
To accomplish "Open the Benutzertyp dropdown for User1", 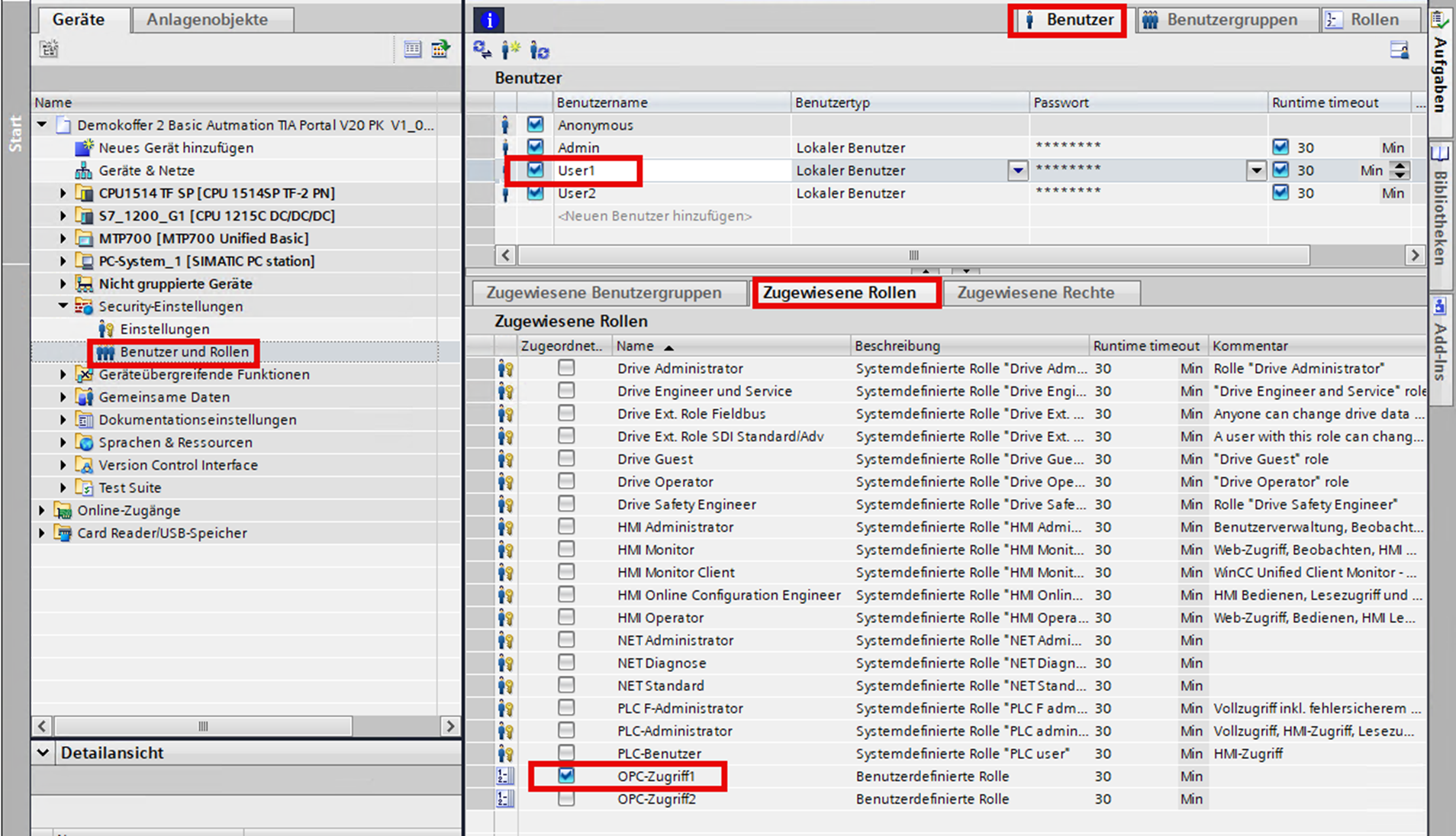I will [1017, 170].
